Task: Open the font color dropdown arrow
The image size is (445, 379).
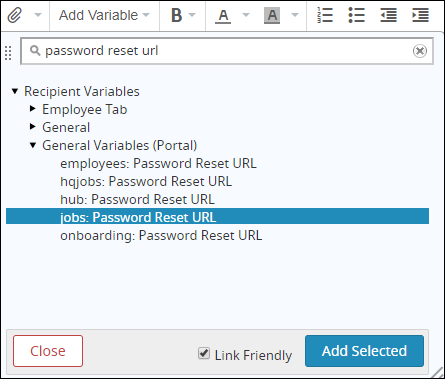Action: point(246,15)
